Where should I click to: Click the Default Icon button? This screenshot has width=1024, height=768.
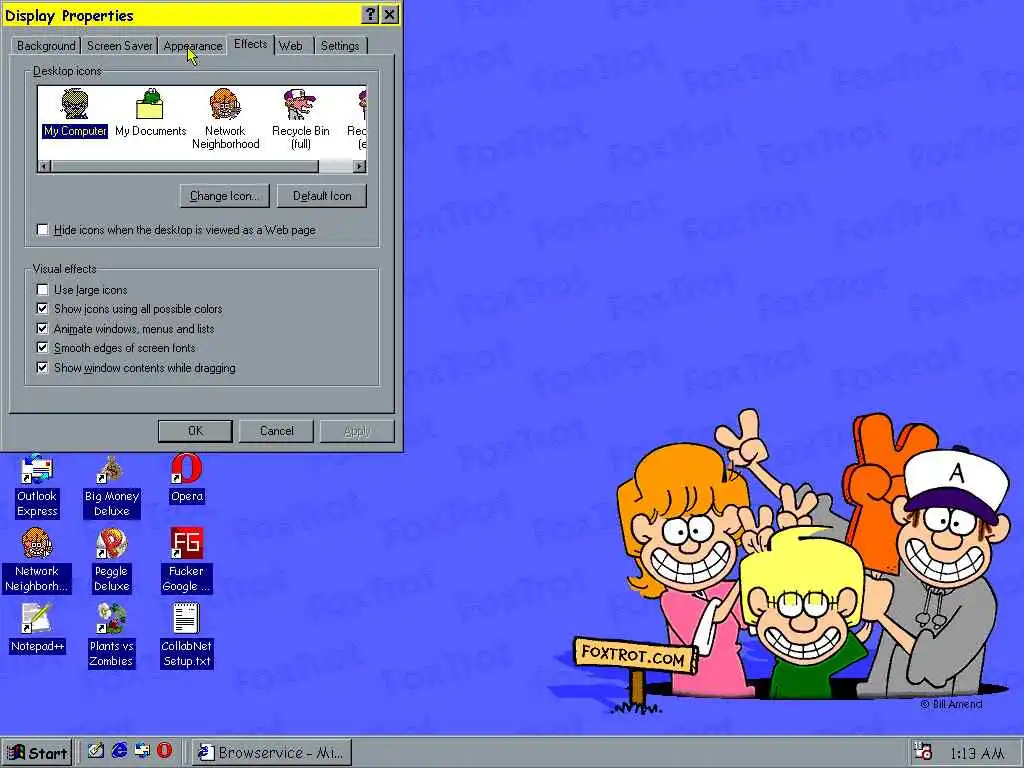point(322,196)
